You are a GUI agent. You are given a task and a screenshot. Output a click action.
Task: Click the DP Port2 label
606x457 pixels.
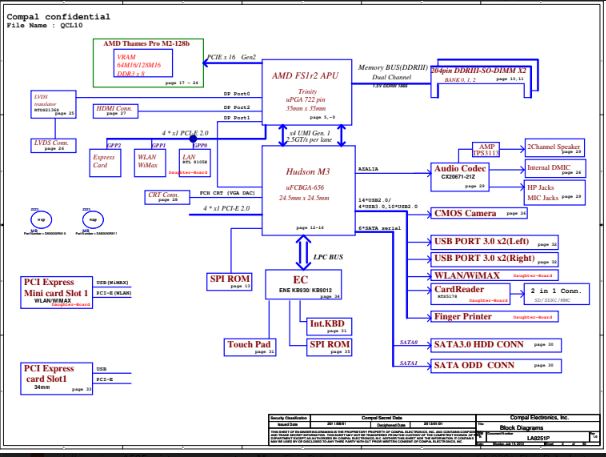click(237, 107)
